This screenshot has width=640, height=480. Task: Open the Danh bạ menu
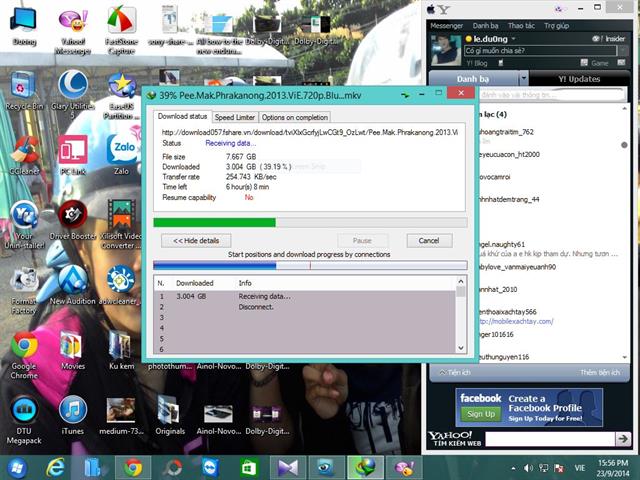486,25
